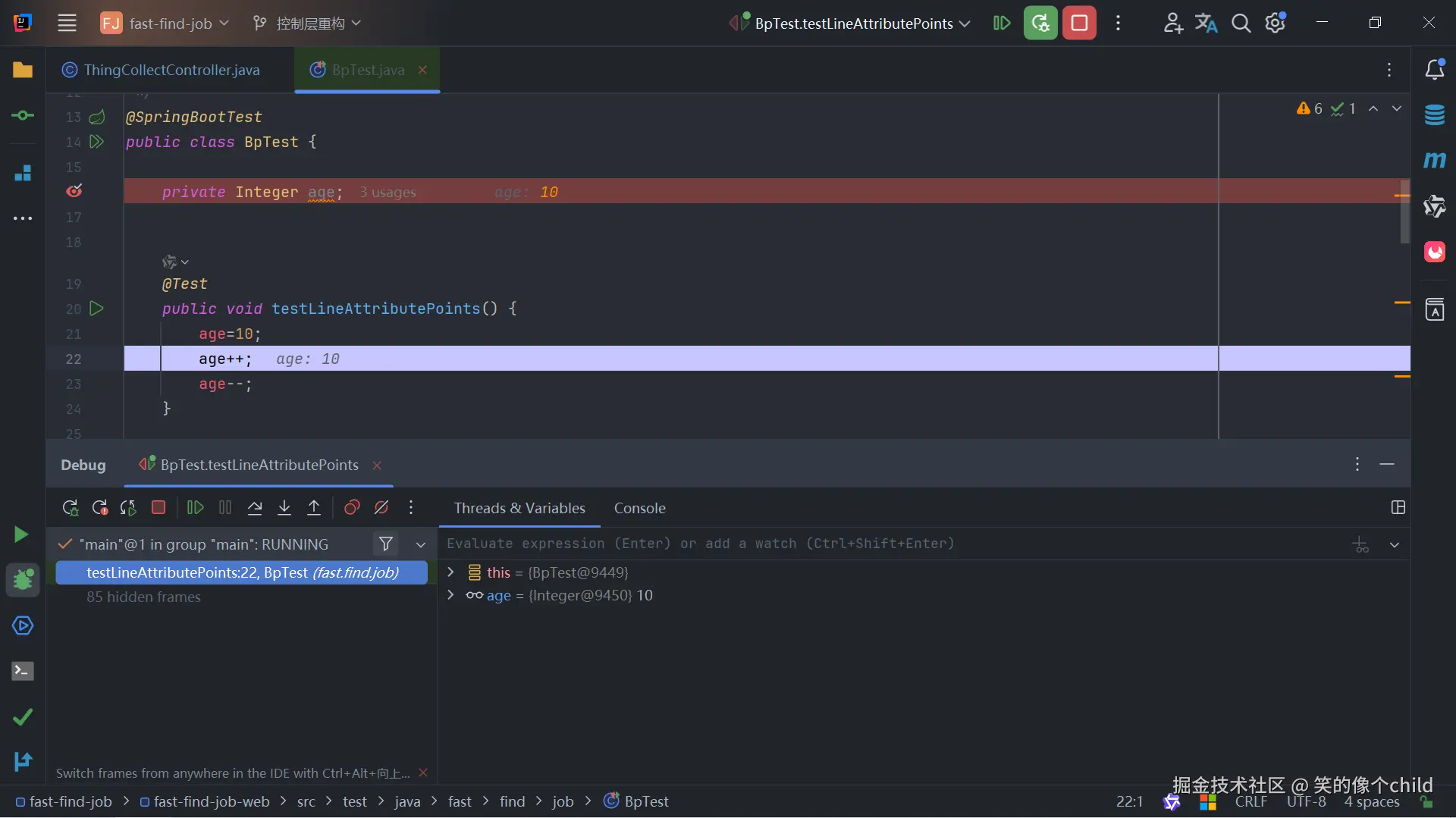Open the translation plugin icon
The height and width of the screenshot is (818, 1456).
1206,23
